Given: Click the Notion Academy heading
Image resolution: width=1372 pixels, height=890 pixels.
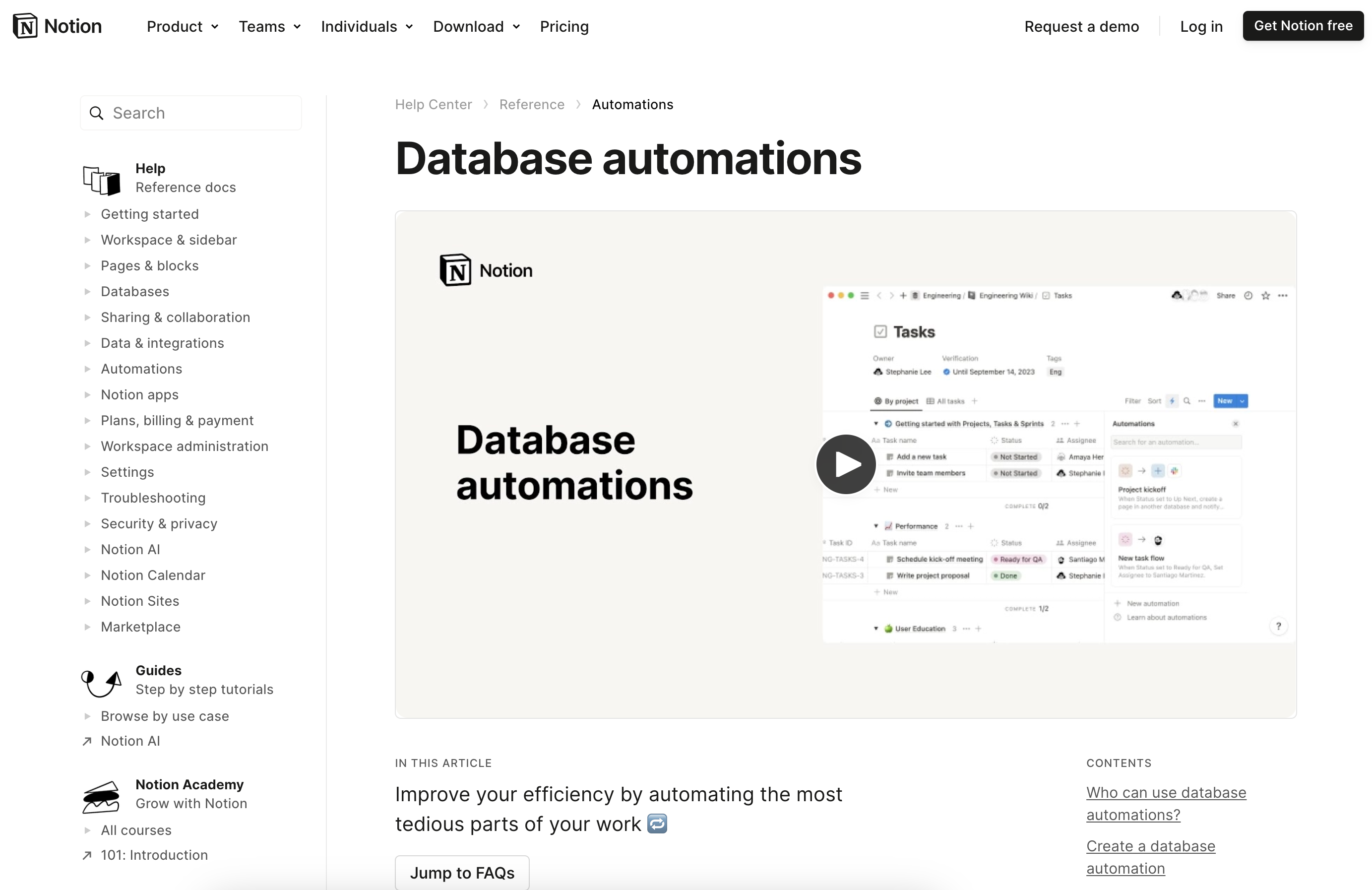Looking at the screenshot, I should [191, 794].
